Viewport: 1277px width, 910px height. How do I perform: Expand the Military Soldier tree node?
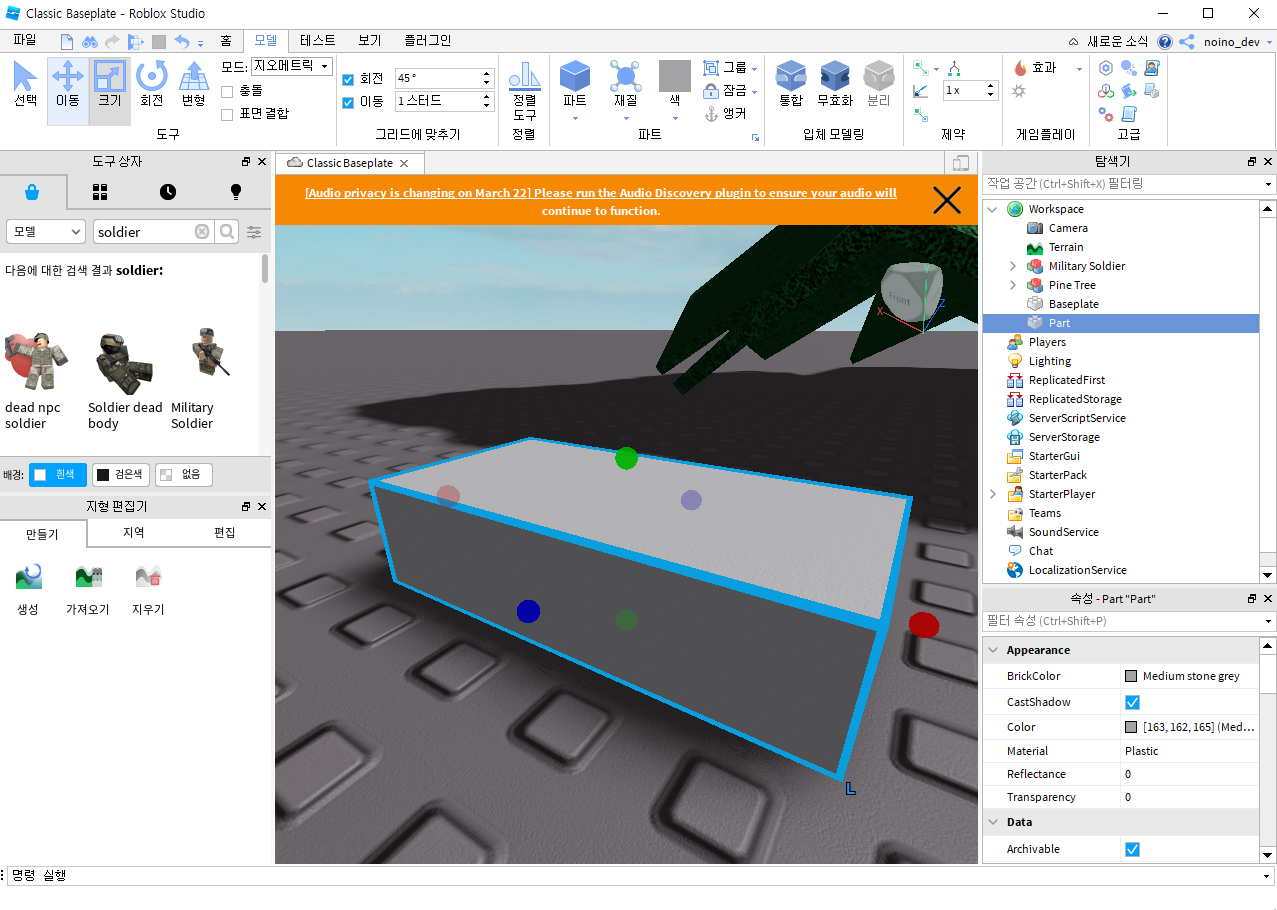coord(1012,266)
